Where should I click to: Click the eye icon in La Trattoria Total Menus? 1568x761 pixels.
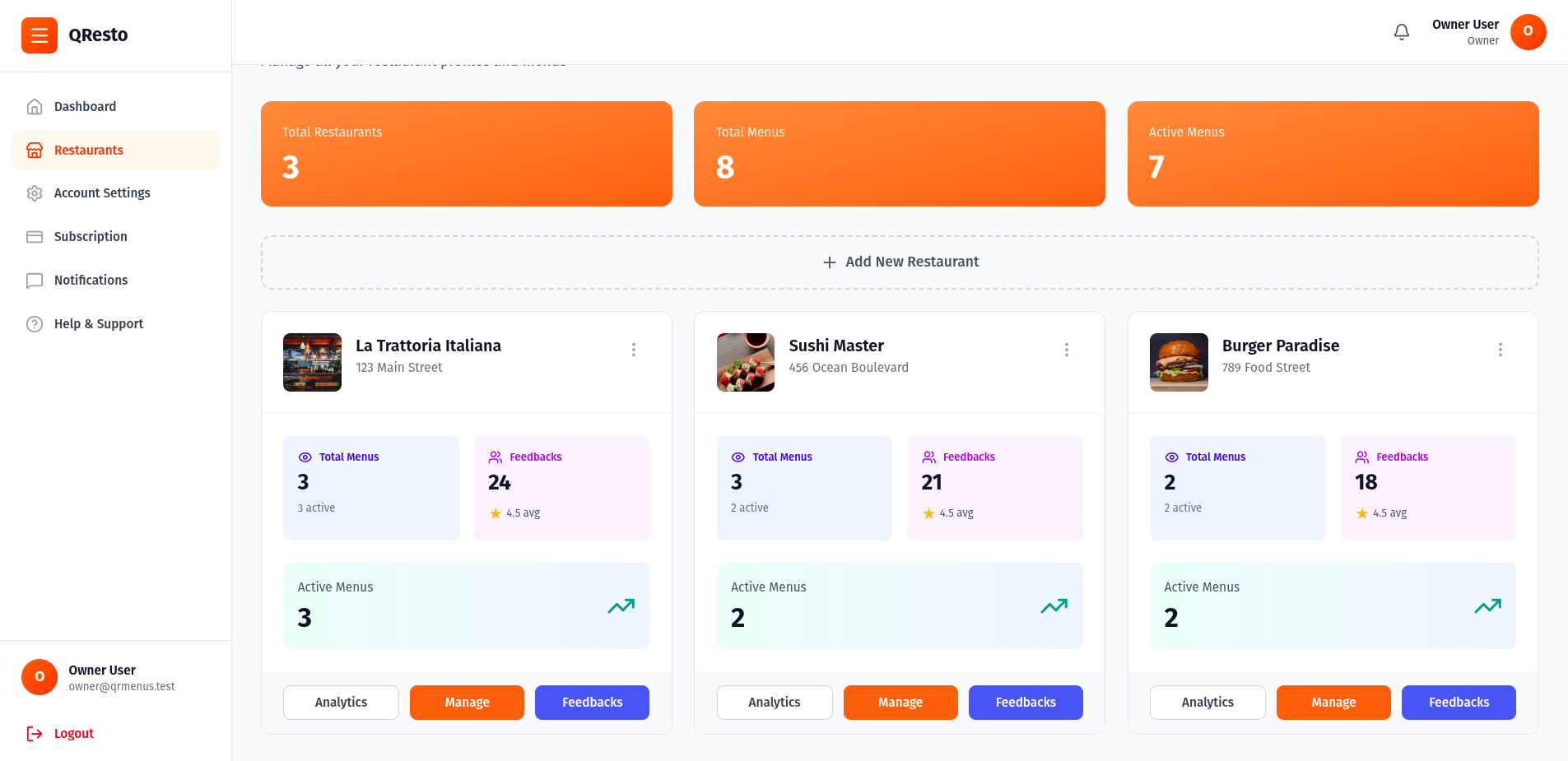click(305, 457)
